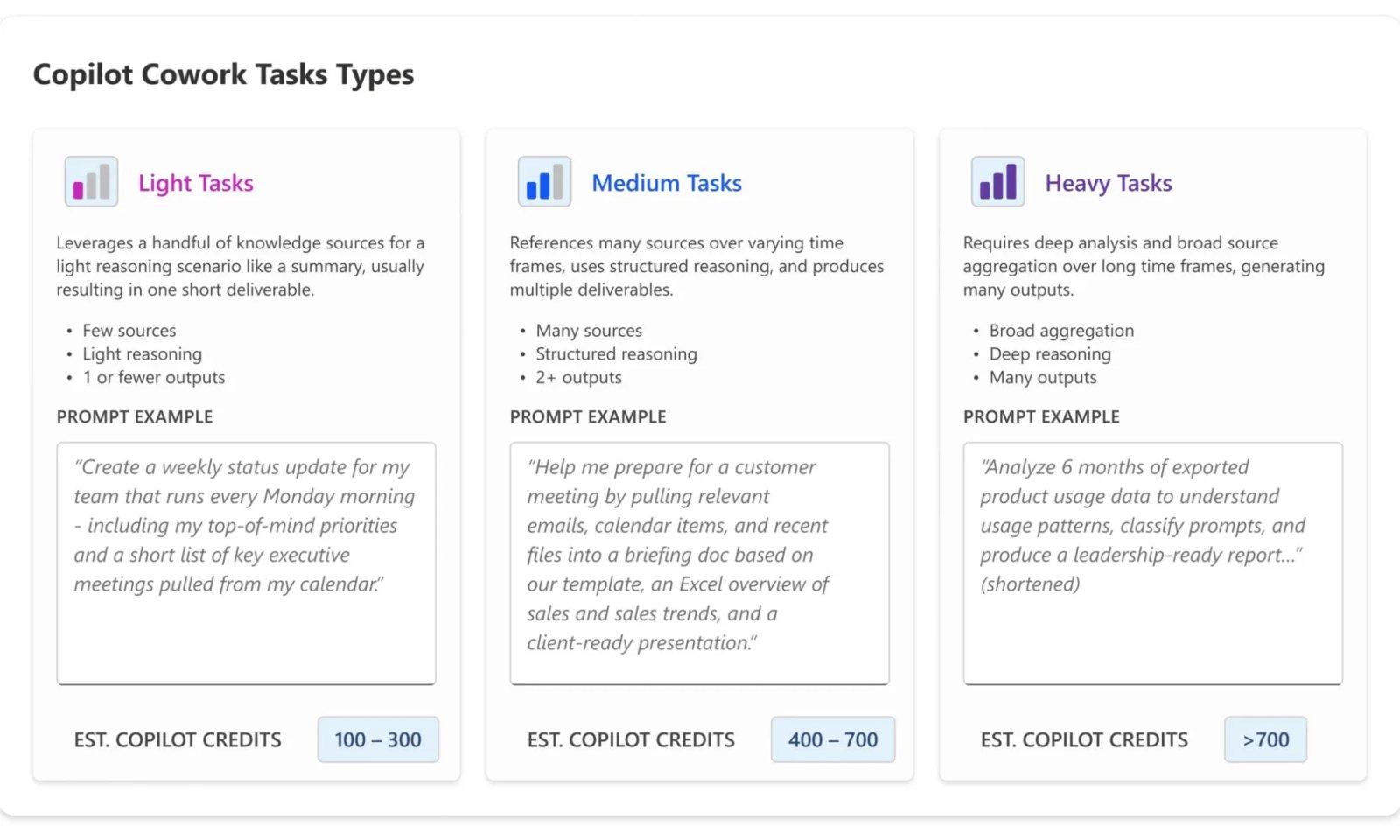The image size is (1400, 840).
Task: Click 'PROMPT EXAMPLE' label in Heavy Tasks card
Action: [x=1041, y=417]
